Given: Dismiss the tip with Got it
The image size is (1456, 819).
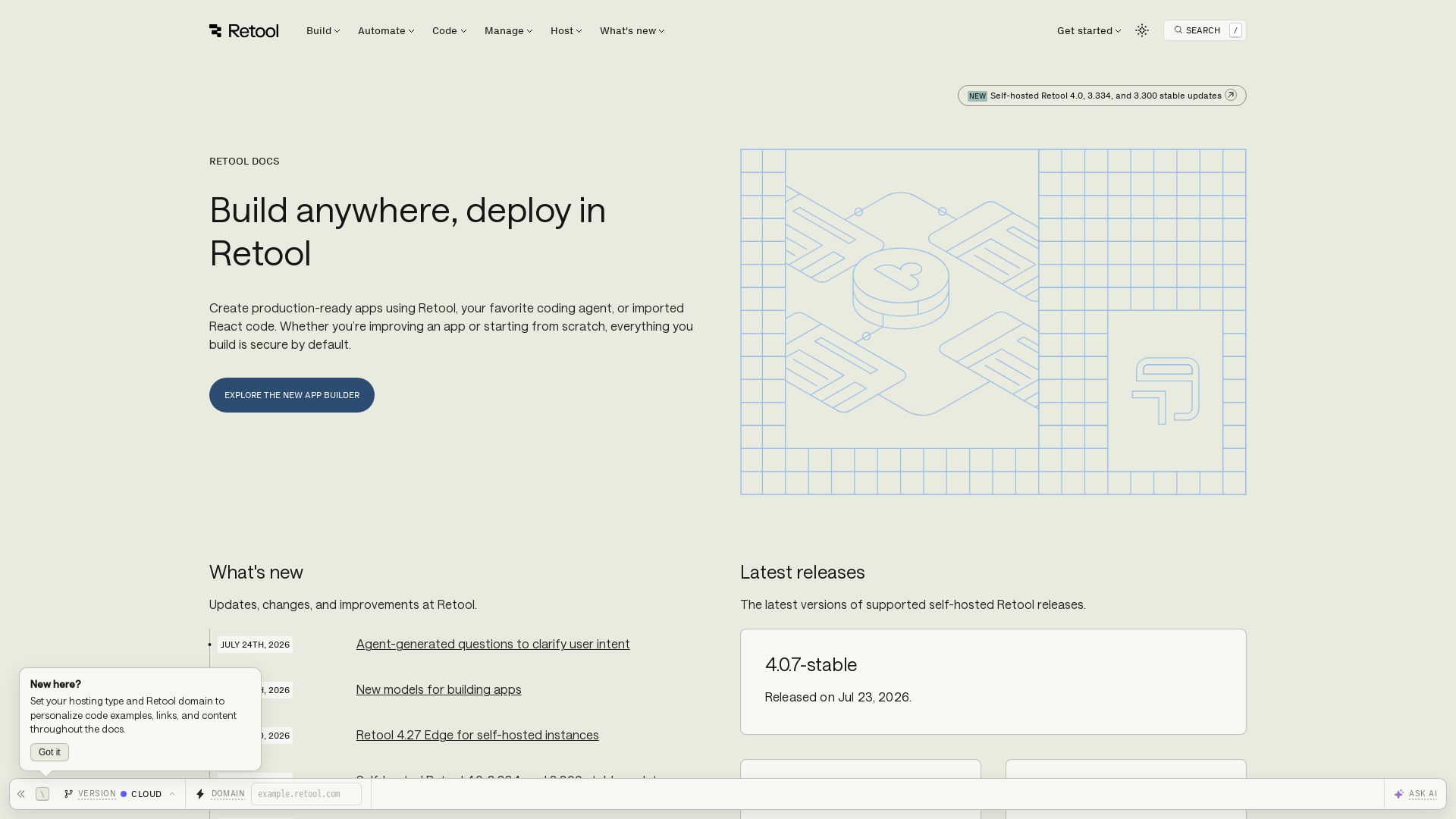Looking at the screenshot, I should pyautogui.click(x=49, y=752).
